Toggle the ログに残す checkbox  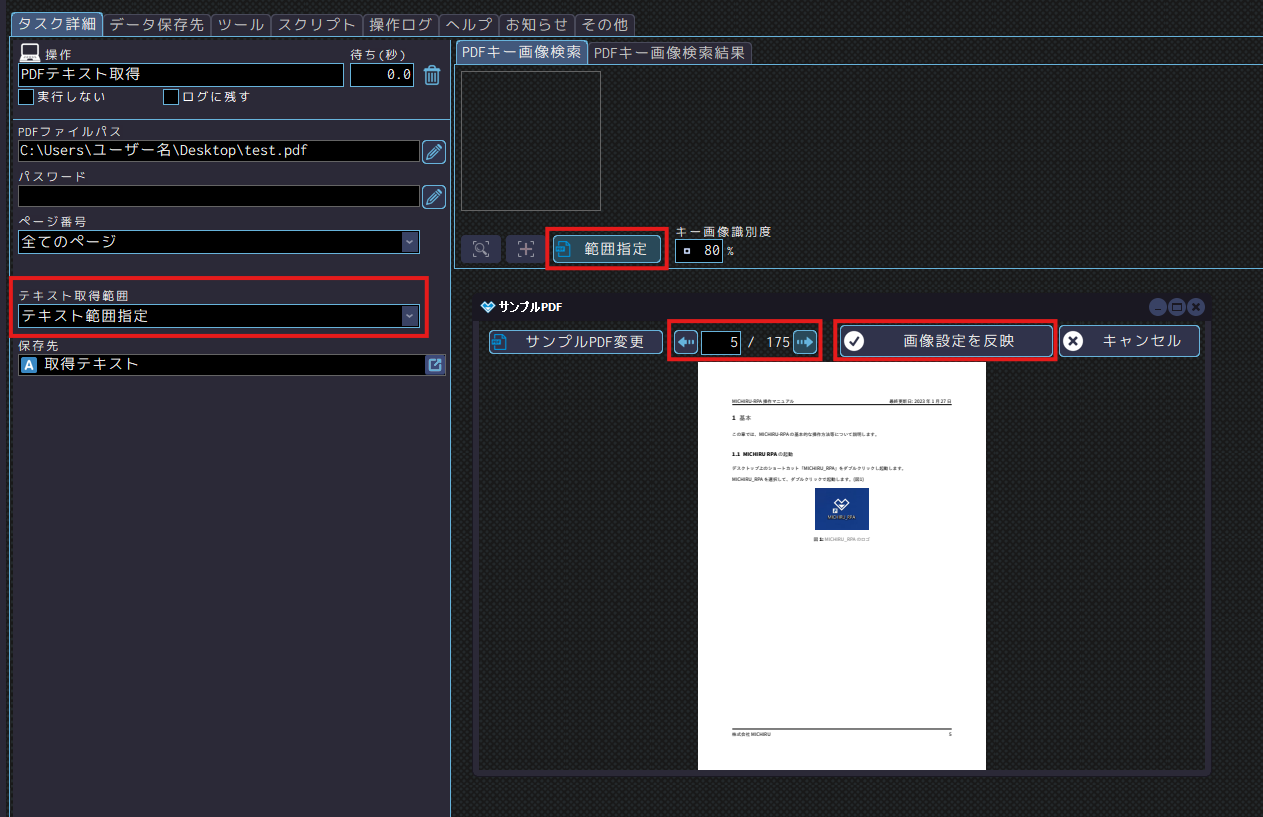tap(171, 97)
